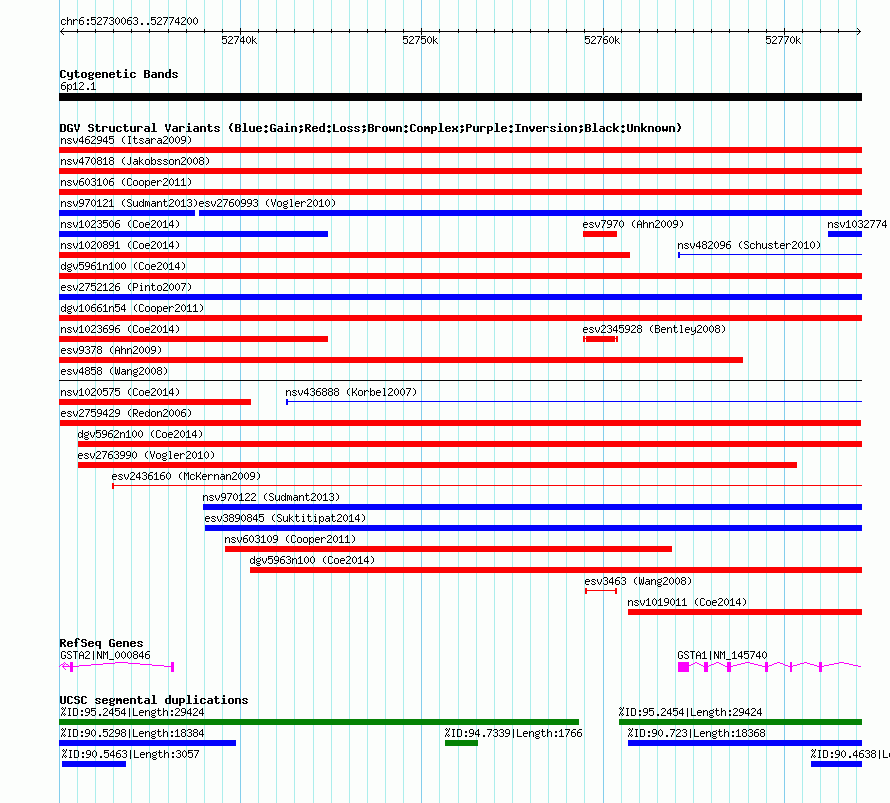Click the dgv10661n54 (Cooper2011) label
This screenshot has width=890, height=803.
click(x=132, y=308)
